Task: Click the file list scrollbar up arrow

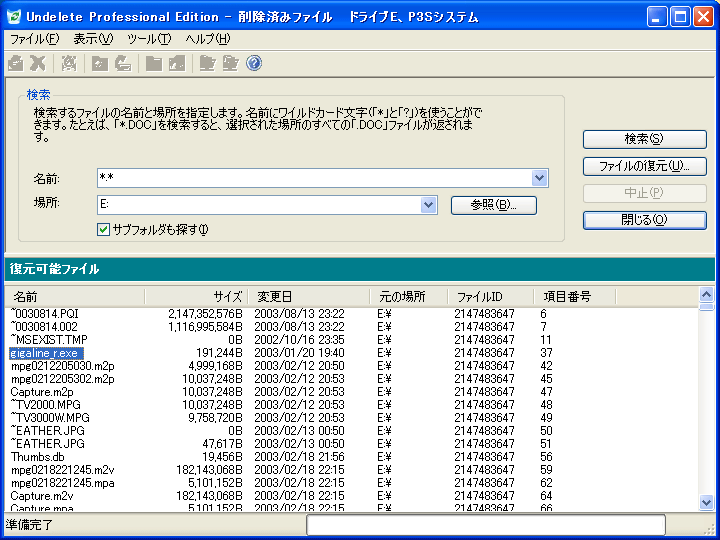Action: [x=706, y=294]
